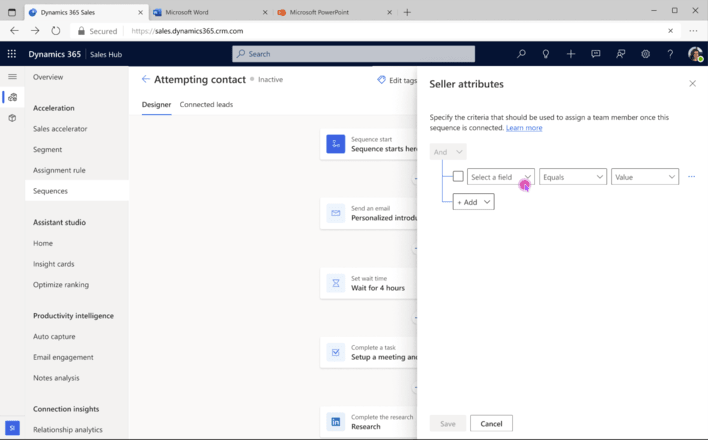This screenshot has height=440, width=708.
Task: Click the Complete a task checkmark icon
Action: pos(335,352)
